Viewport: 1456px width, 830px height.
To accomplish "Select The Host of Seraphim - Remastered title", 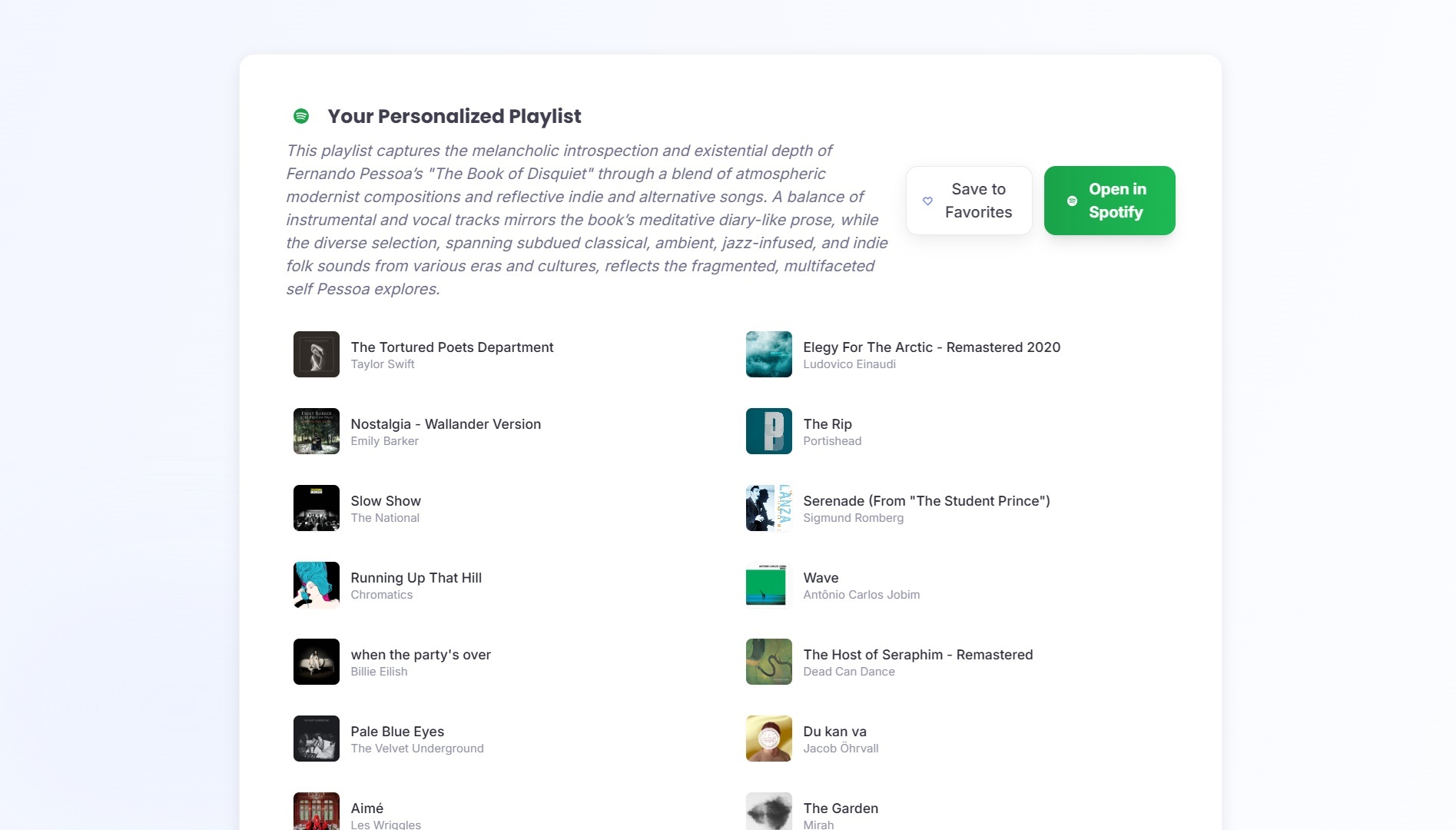I will [x=918, y=655].
